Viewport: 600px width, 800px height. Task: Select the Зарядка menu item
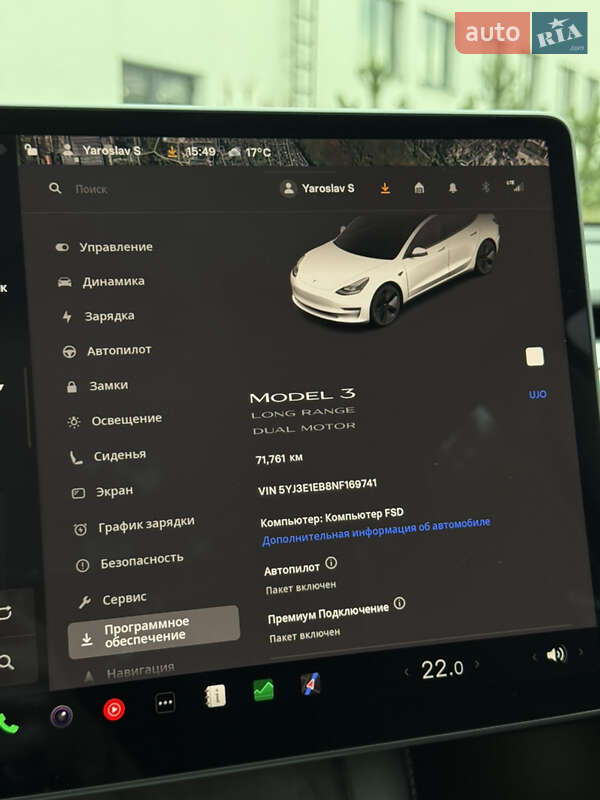pos(97,316)
